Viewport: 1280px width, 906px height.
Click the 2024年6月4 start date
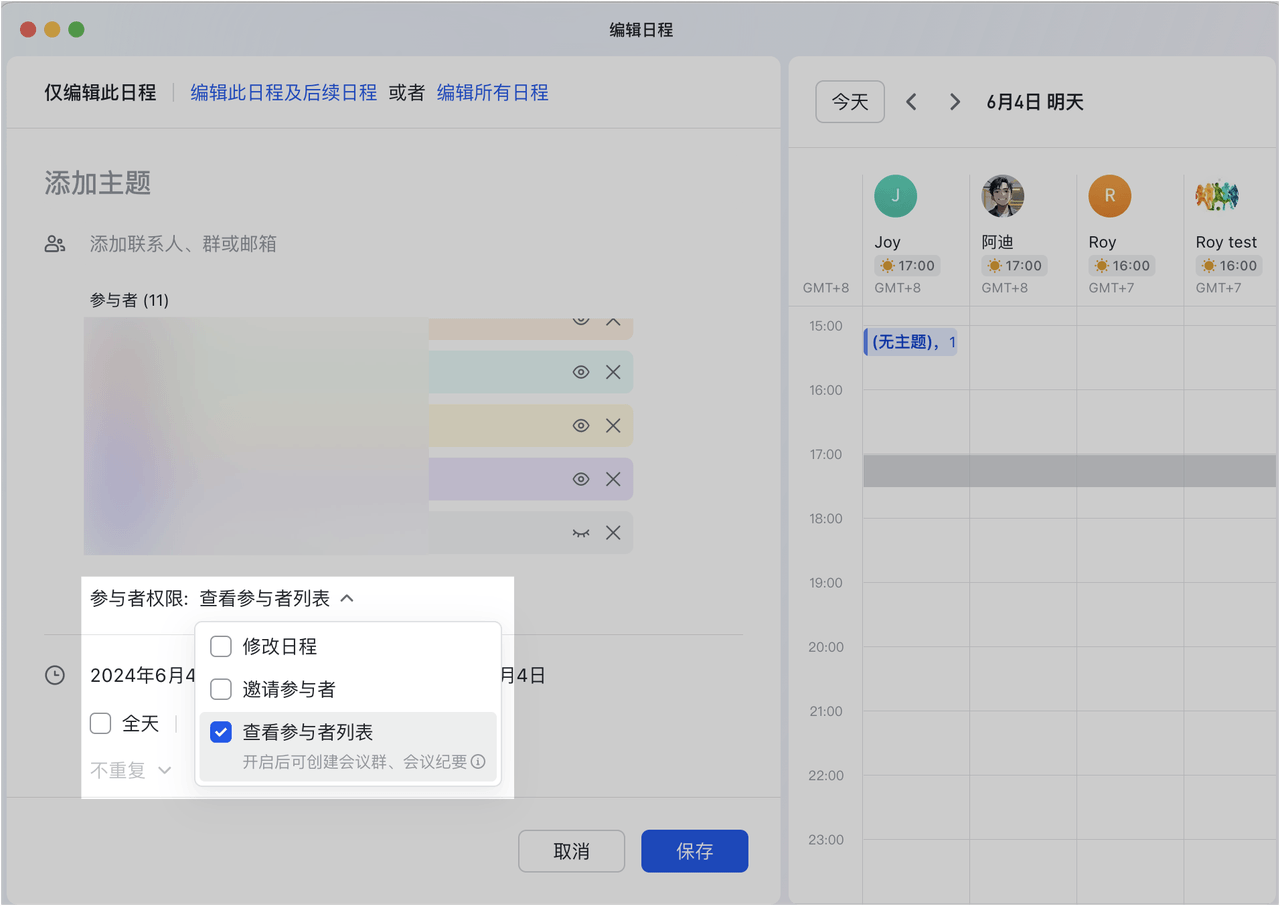tap(142, 676)
